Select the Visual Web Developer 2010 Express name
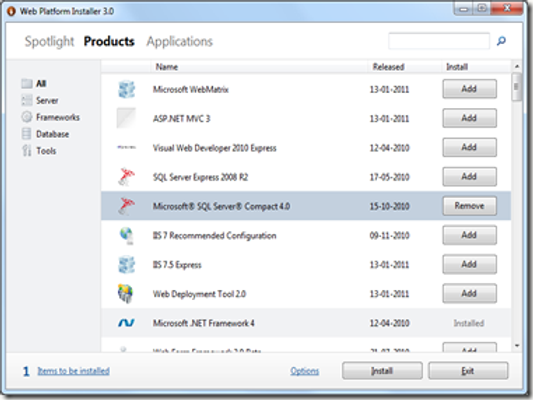This screenshot has height=400, width=533. click(214, 148)
